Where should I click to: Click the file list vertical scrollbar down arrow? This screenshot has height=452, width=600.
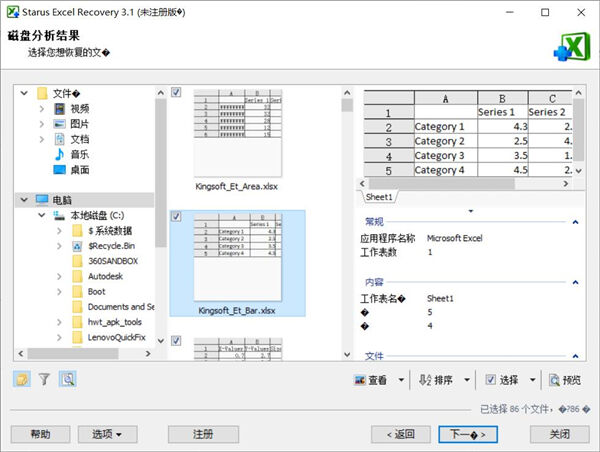click(347, 354)
